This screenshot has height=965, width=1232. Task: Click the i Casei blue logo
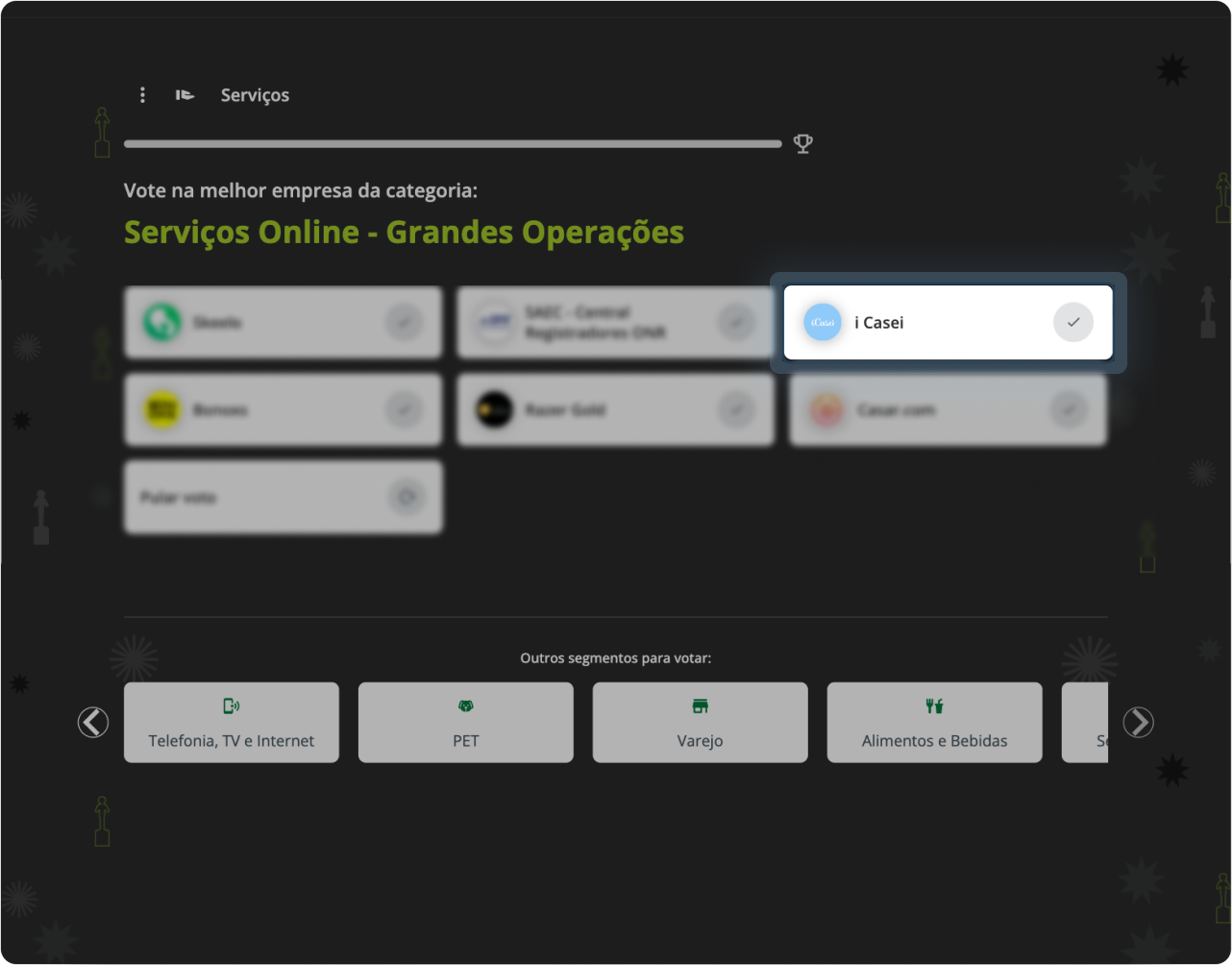coord(822,322)
